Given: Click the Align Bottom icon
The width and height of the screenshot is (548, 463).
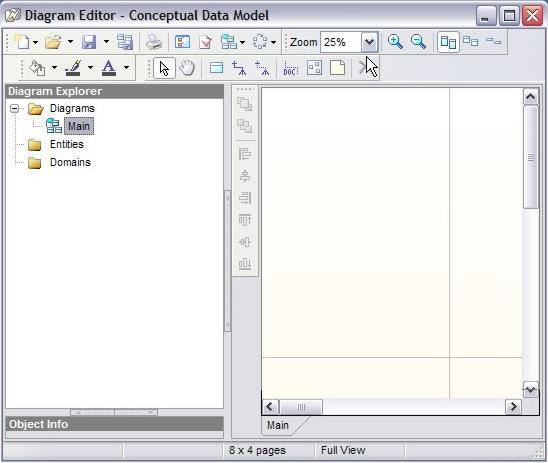Looking at the screenshot, I should (x=245, y=264).
